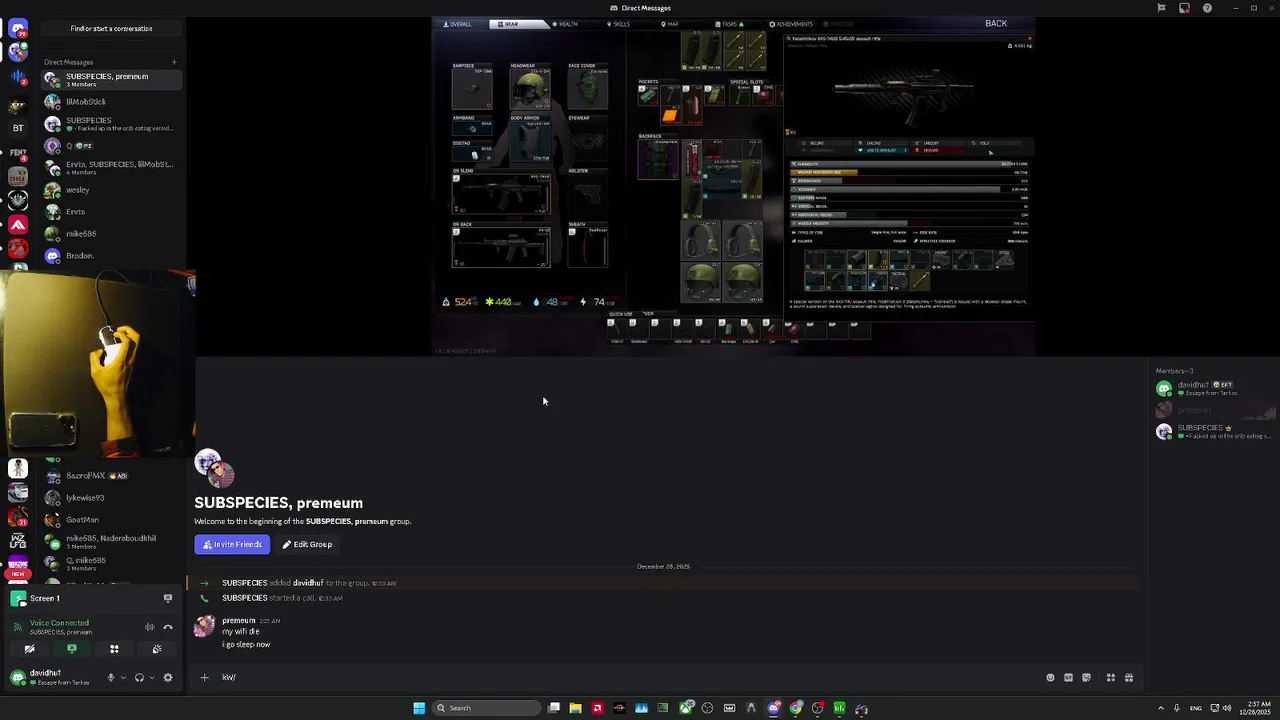Open Windows Start menu

[x=419, y=708]
